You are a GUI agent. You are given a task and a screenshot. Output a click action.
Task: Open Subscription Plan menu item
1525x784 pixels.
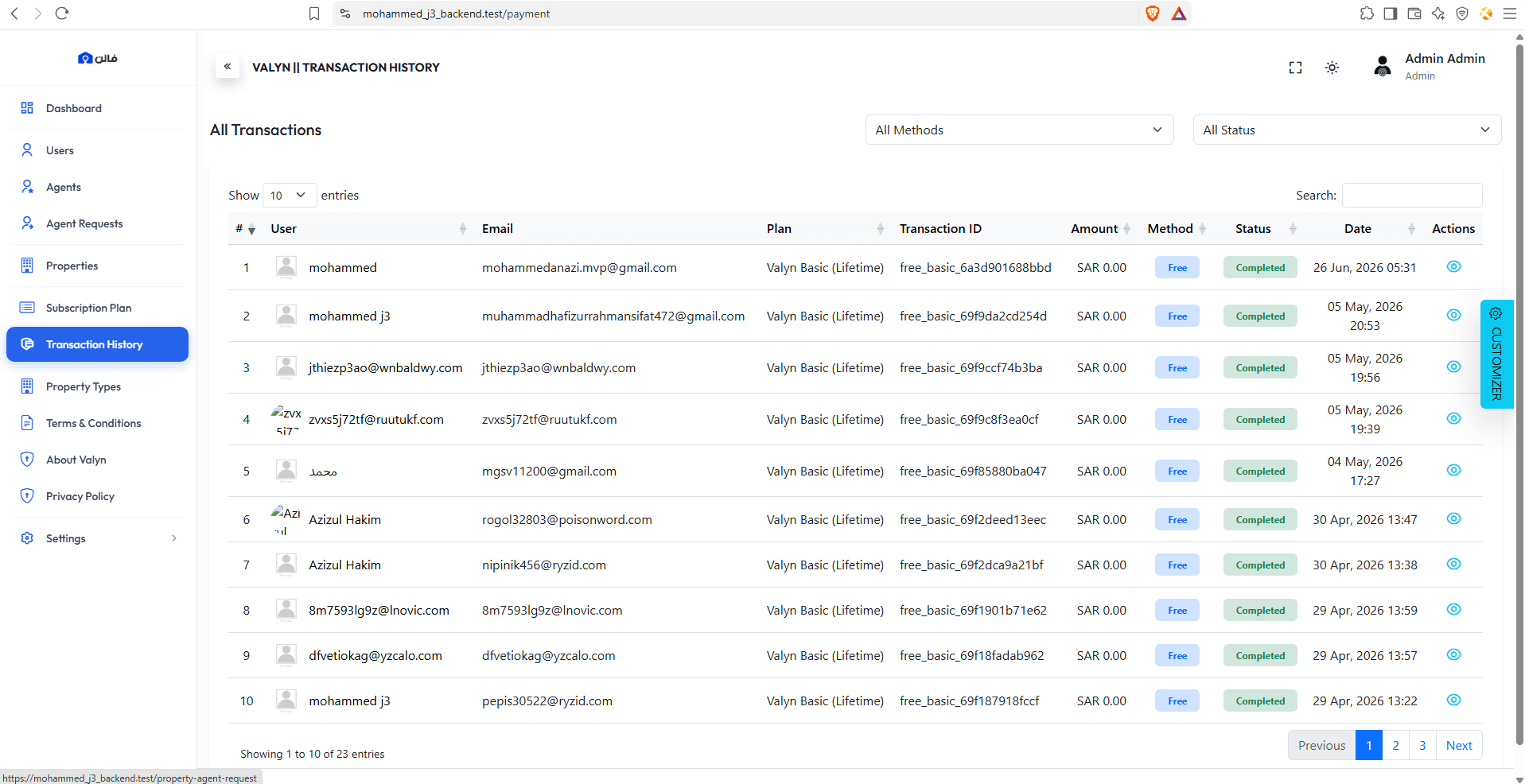[x=97, y=308]
